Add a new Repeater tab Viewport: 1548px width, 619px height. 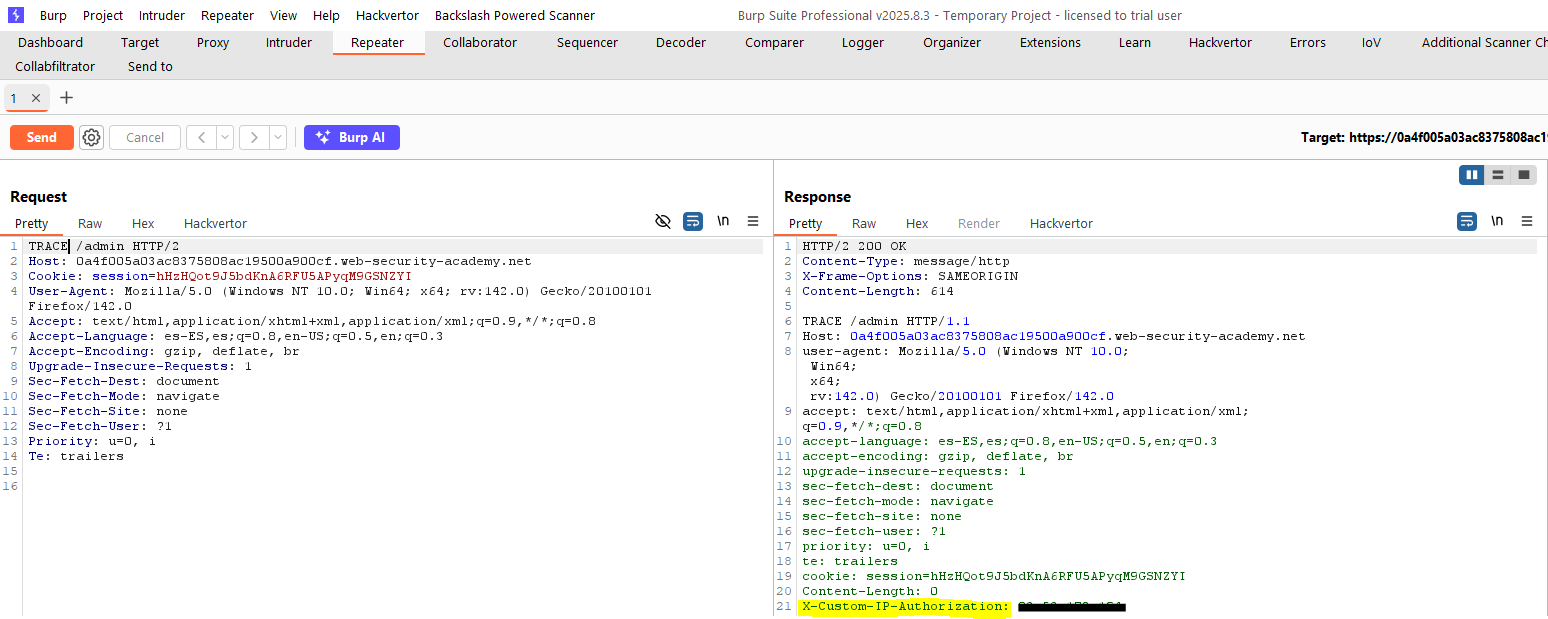pyautogui.click(x=67, y=98)
